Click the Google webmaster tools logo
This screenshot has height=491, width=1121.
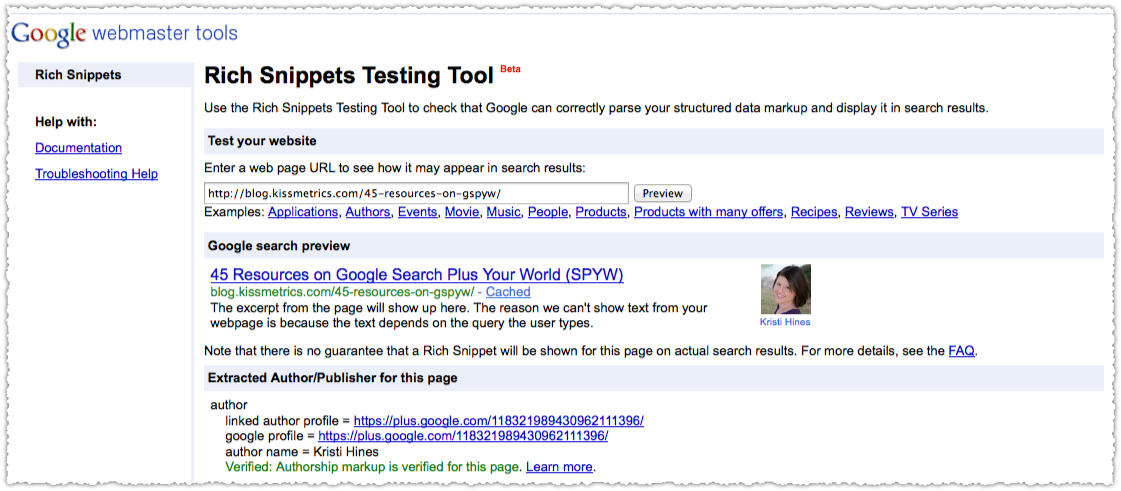tap(124, 33)
